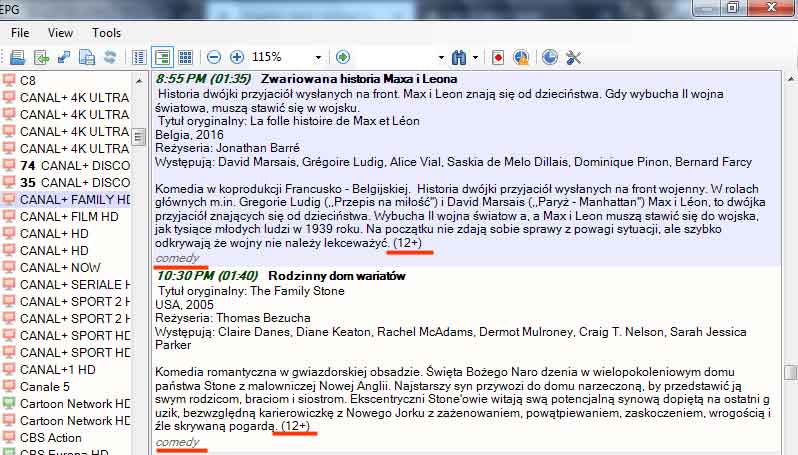The height and width of the screenshot is (455, 798).
Task: Open the empty combo box dropdown arrow
Action: coord(441,57)
